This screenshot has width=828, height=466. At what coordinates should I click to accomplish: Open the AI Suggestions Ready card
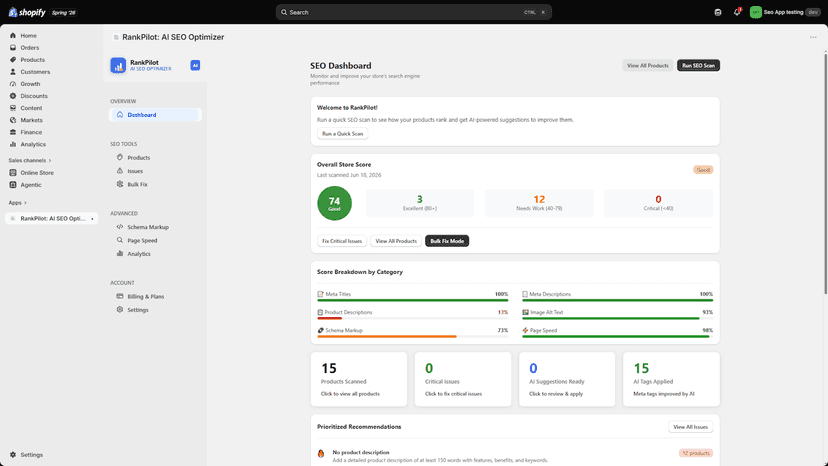[567, 379]
